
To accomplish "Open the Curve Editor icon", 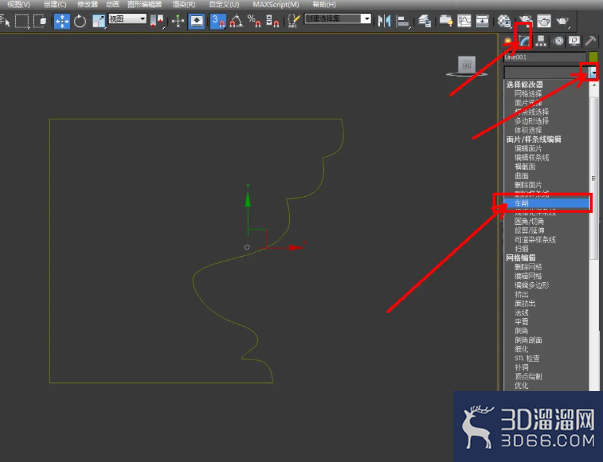I will tap(464, 21).
